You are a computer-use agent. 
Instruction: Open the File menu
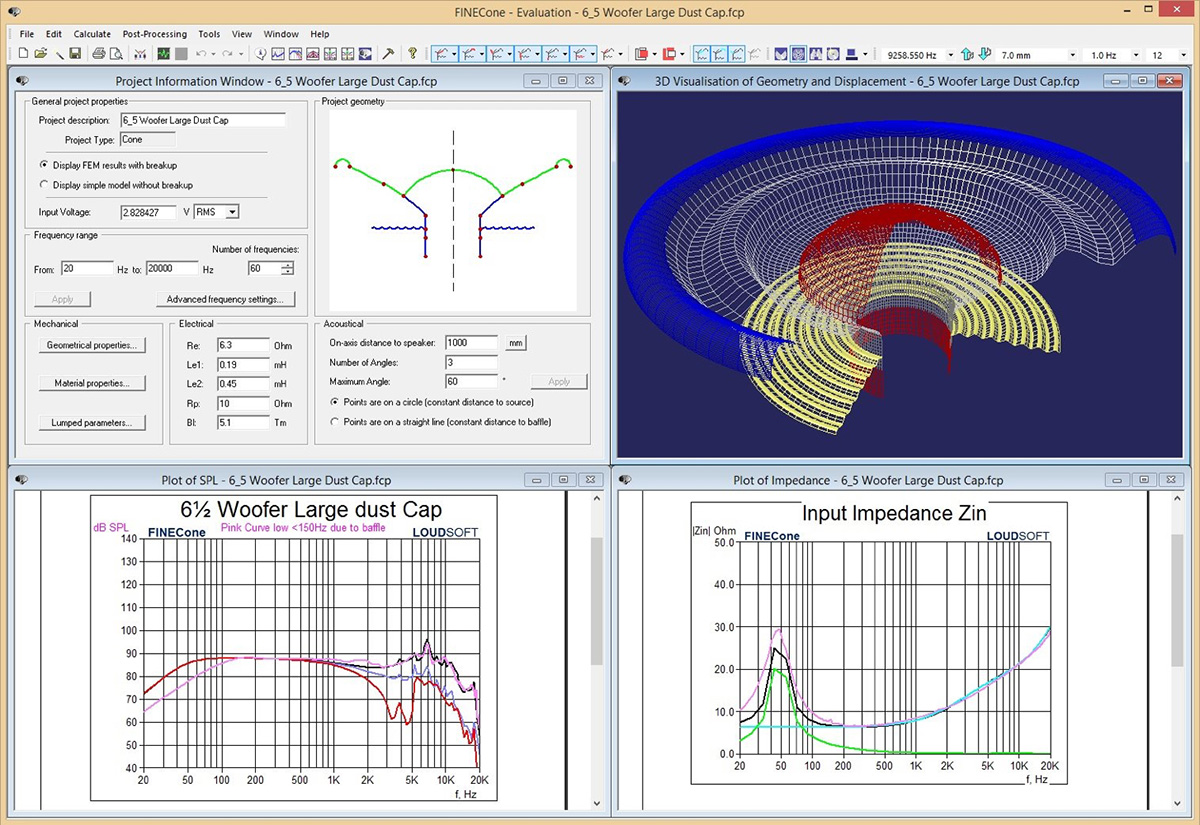27,34
